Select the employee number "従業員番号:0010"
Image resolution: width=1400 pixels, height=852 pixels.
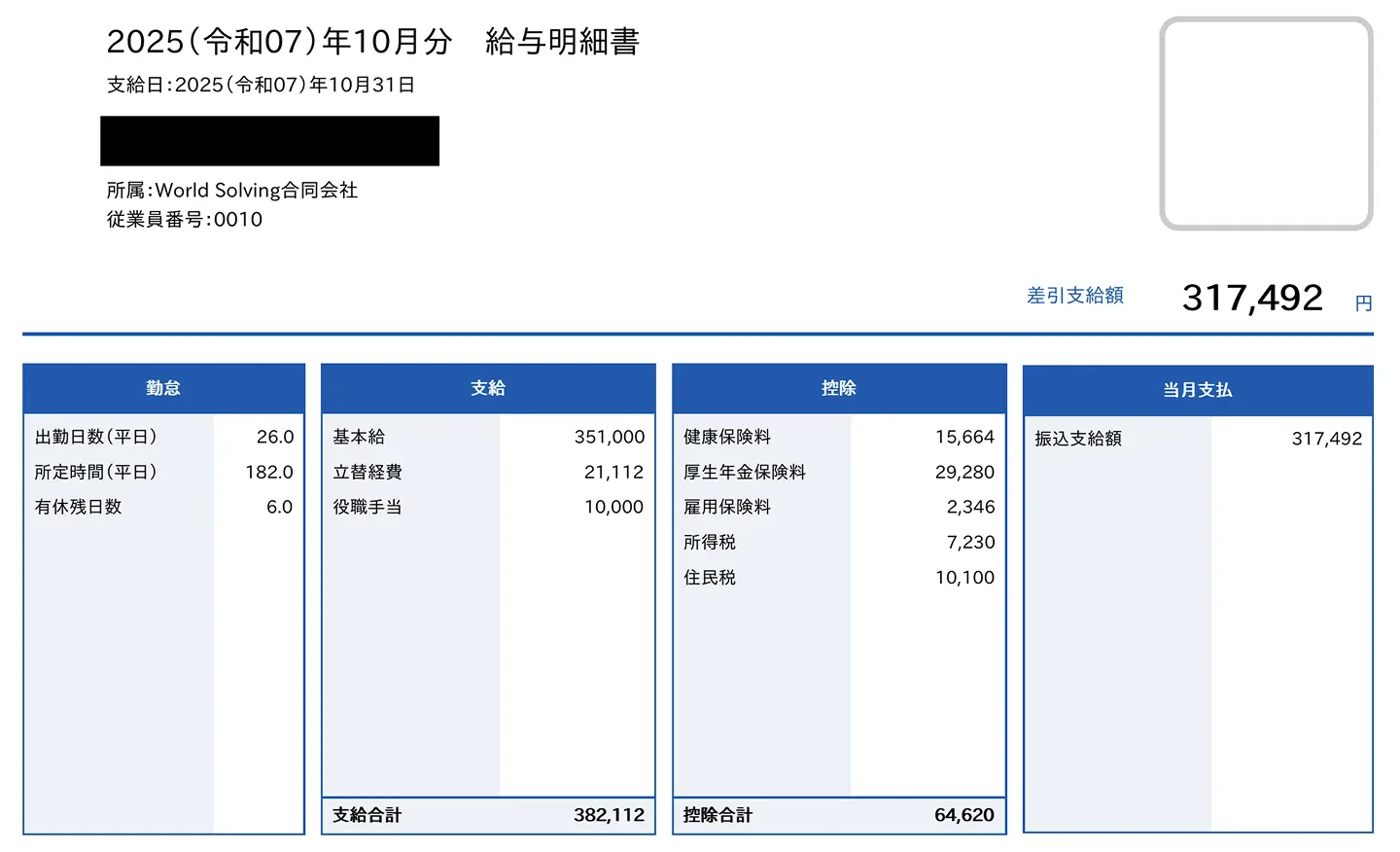185,219
